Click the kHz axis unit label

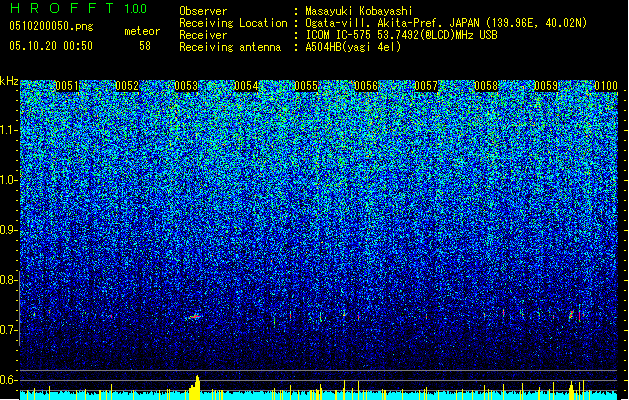[x=9, y=81]
